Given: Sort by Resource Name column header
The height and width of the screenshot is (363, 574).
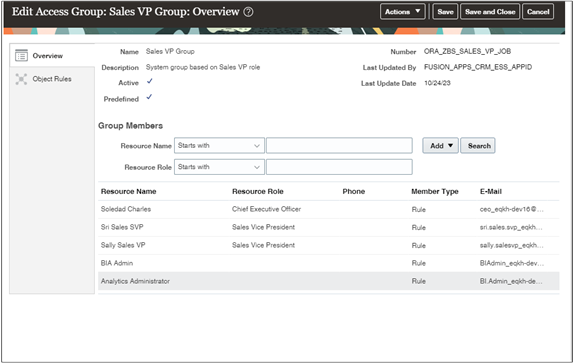Looking at the screenshot, I should coord(128,191).
